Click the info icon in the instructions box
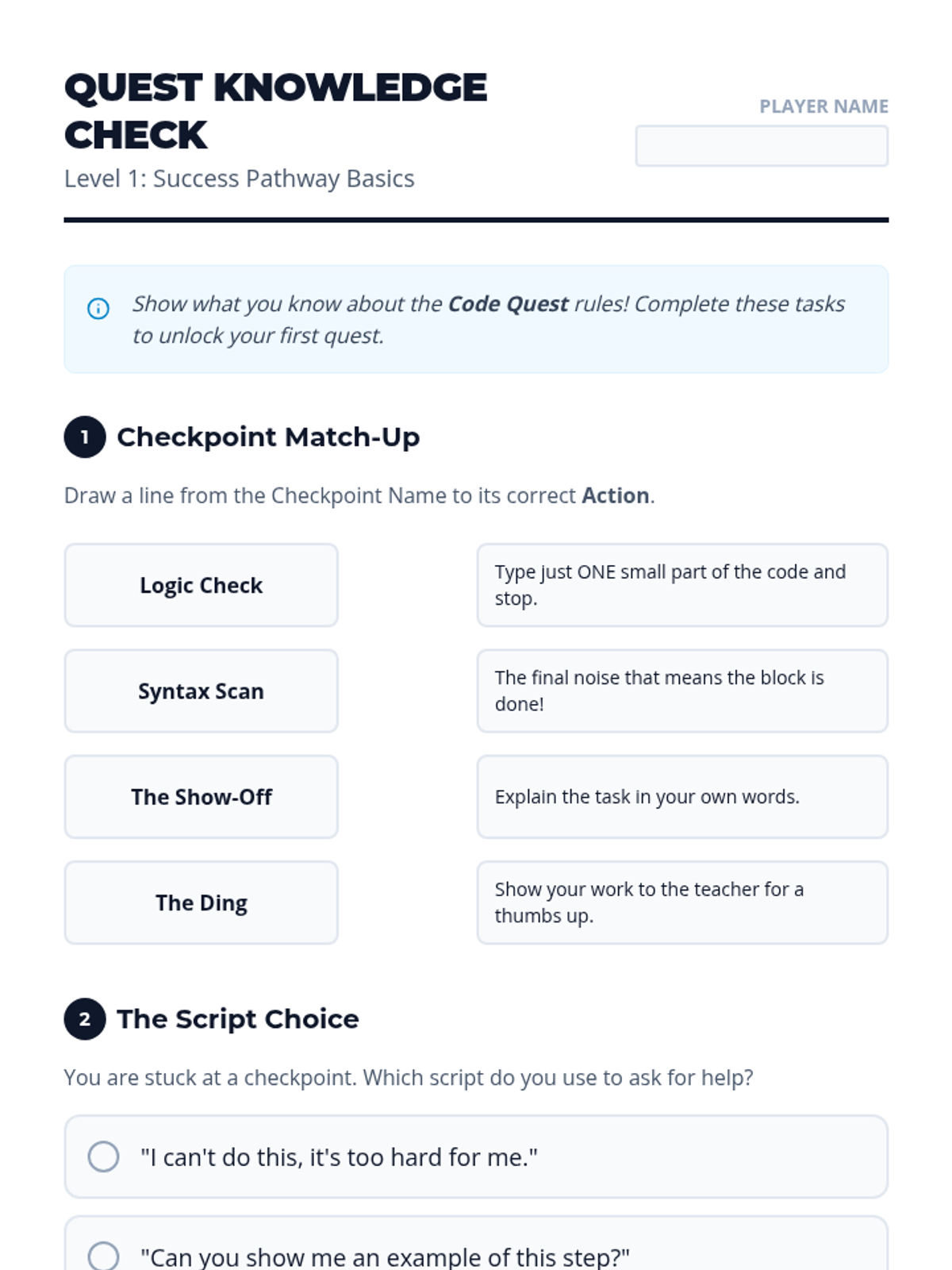Screen dimensions: 952x1270 (98, 308)
